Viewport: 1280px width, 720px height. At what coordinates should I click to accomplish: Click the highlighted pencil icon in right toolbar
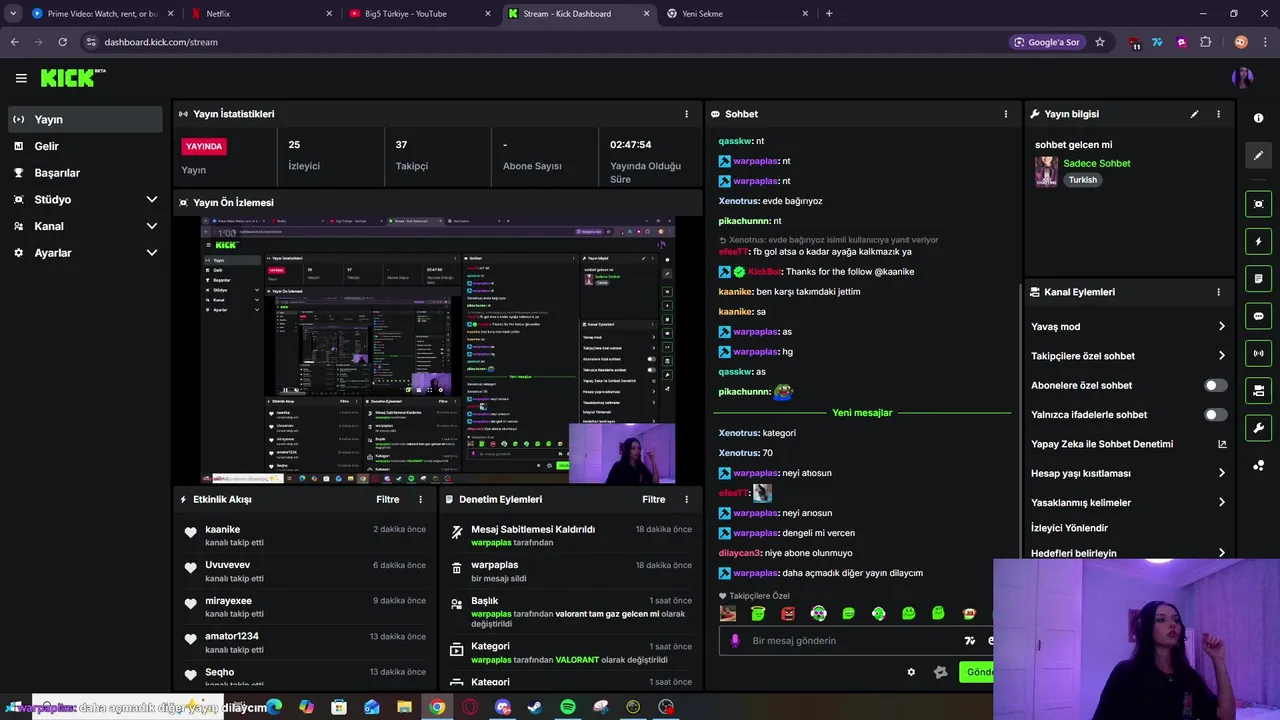tap(1258, 155)
